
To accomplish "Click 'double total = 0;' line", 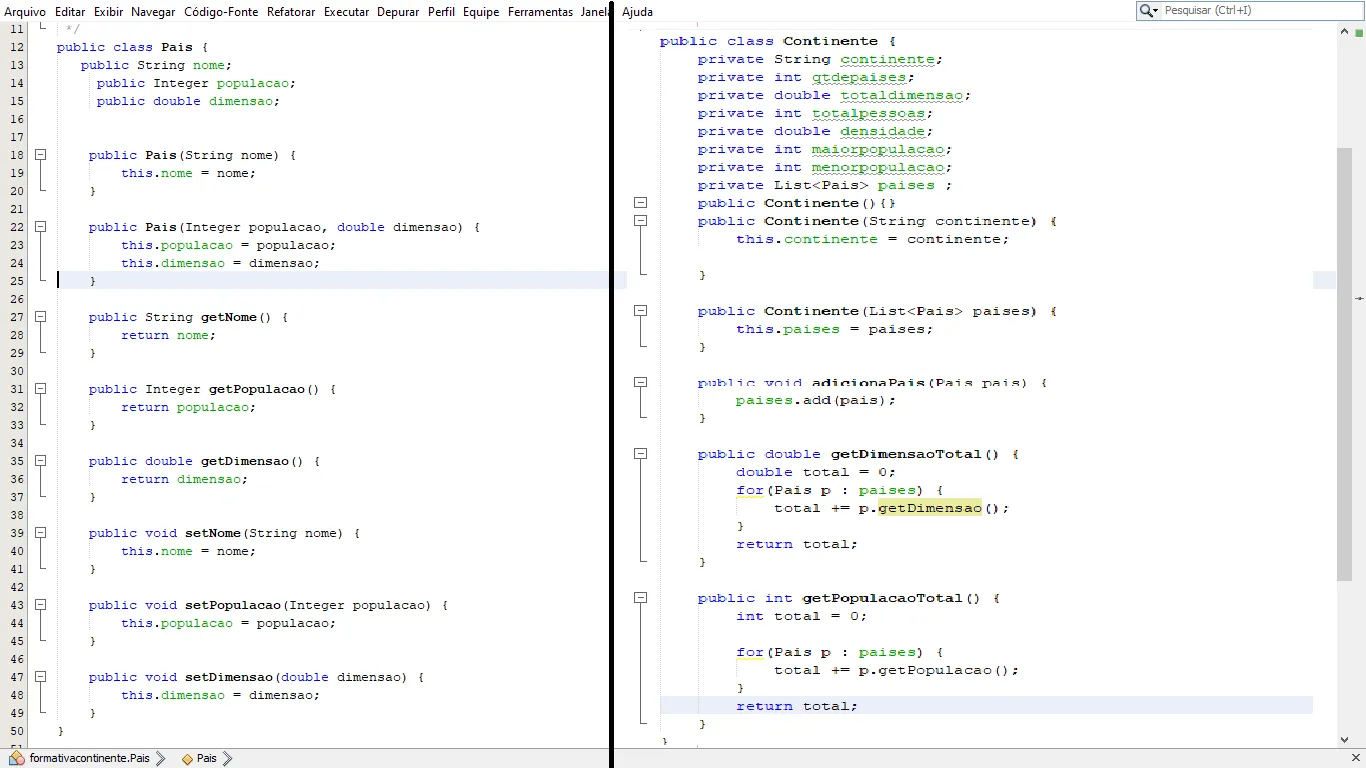I will coord(816,472).
